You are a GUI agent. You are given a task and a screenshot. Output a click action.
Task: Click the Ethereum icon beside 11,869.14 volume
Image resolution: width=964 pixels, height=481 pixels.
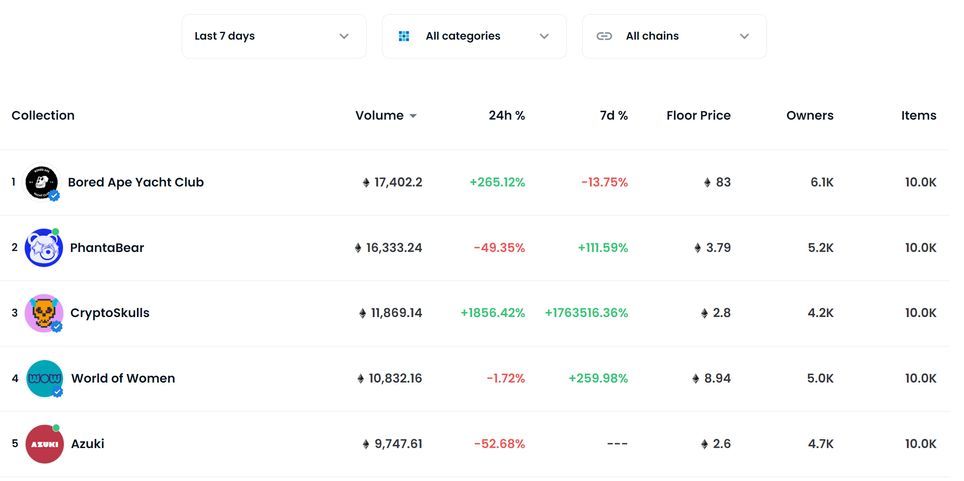(x=363, y=313)
